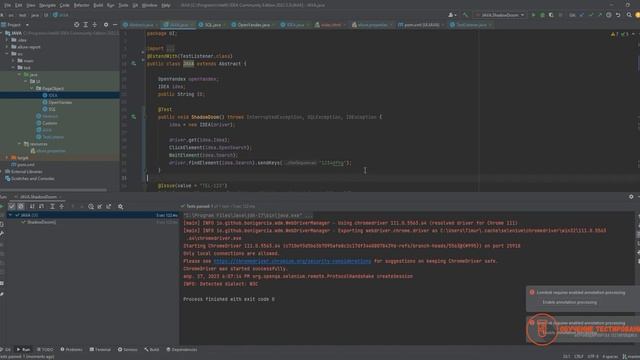The width and height of the screenshot is (640, 360).
Task: Click Collapse All icon in Run test tree
Action: 62,207
